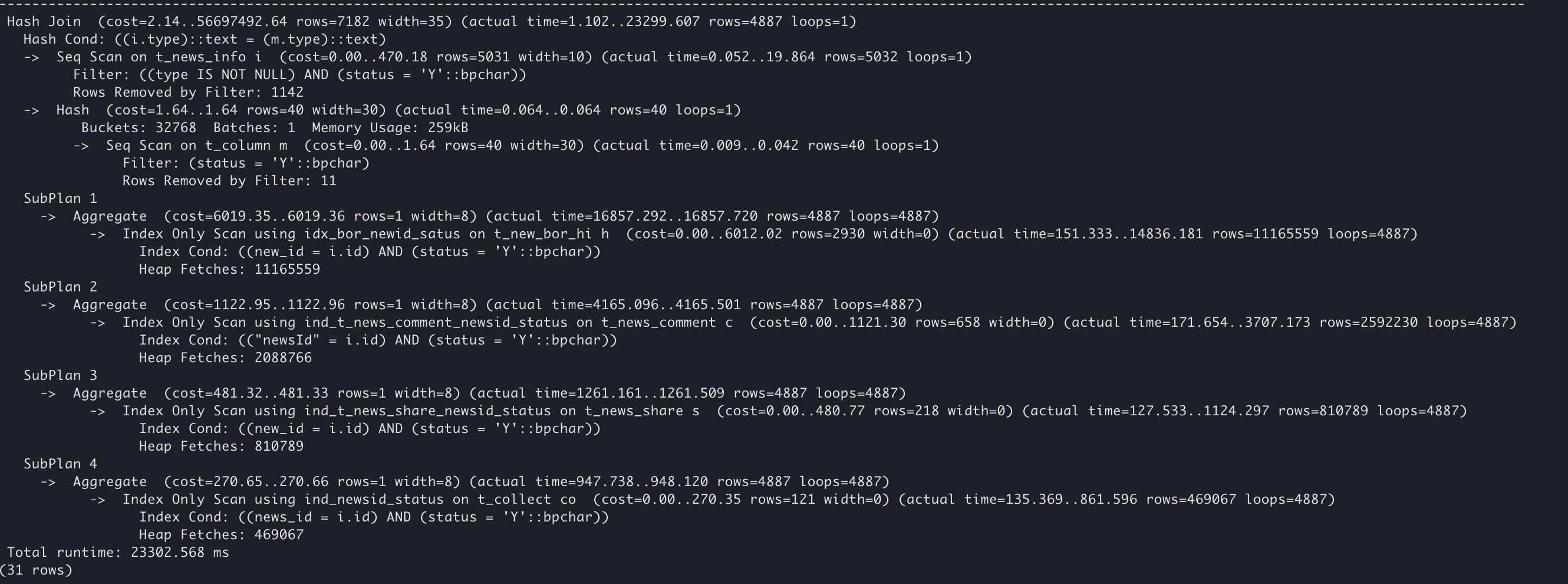Viewport: 1568px width, 584px height.
Task: Click the news_id Index Cond line
Action: (x=374, y=517)
